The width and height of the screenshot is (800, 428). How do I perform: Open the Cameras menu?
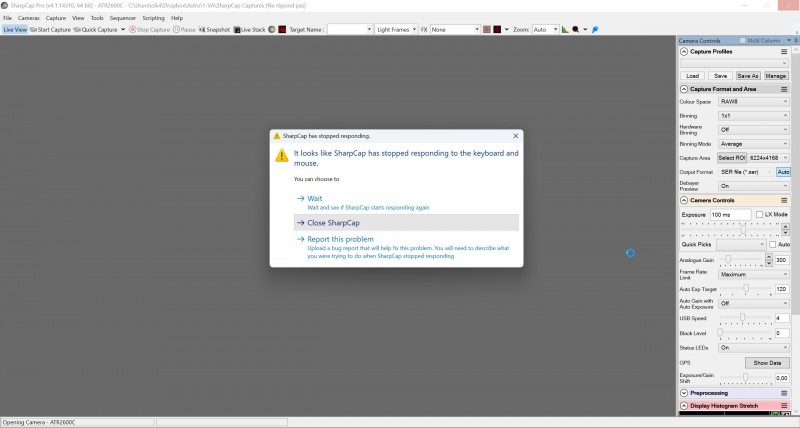click(29, 18)
